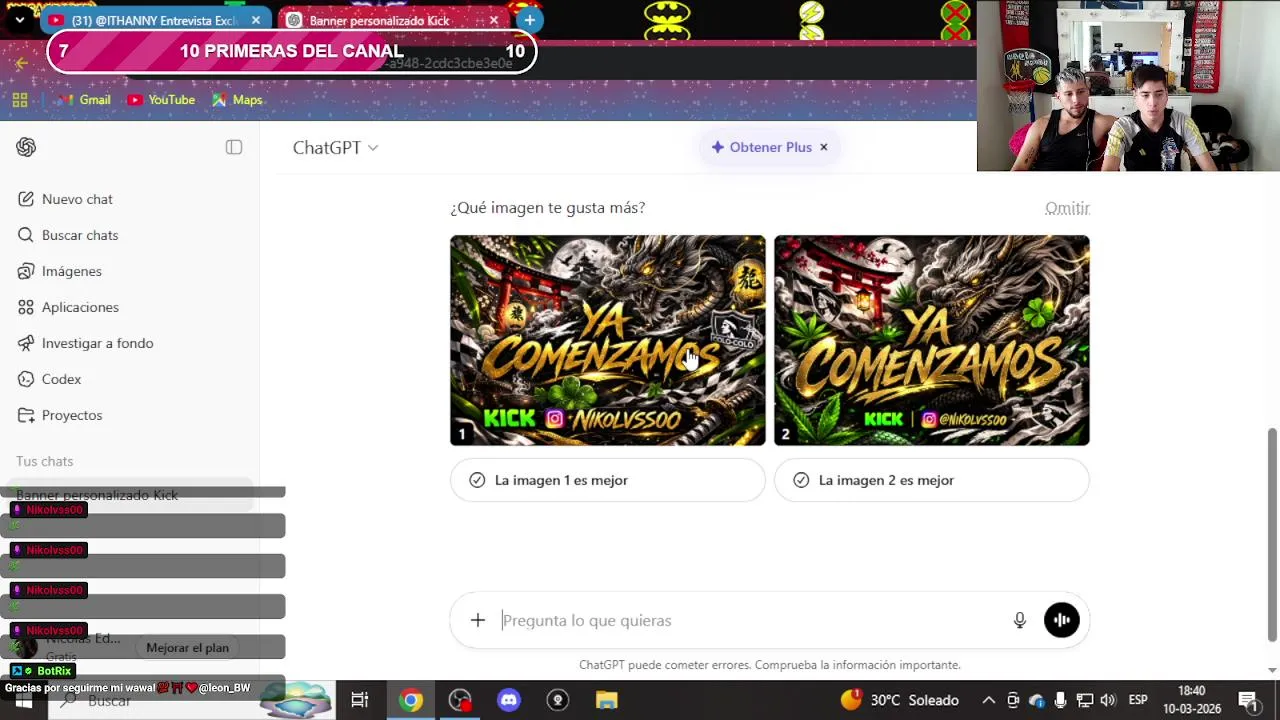Click the page vertical scrollbar thumb

[x=1272, y=535]
